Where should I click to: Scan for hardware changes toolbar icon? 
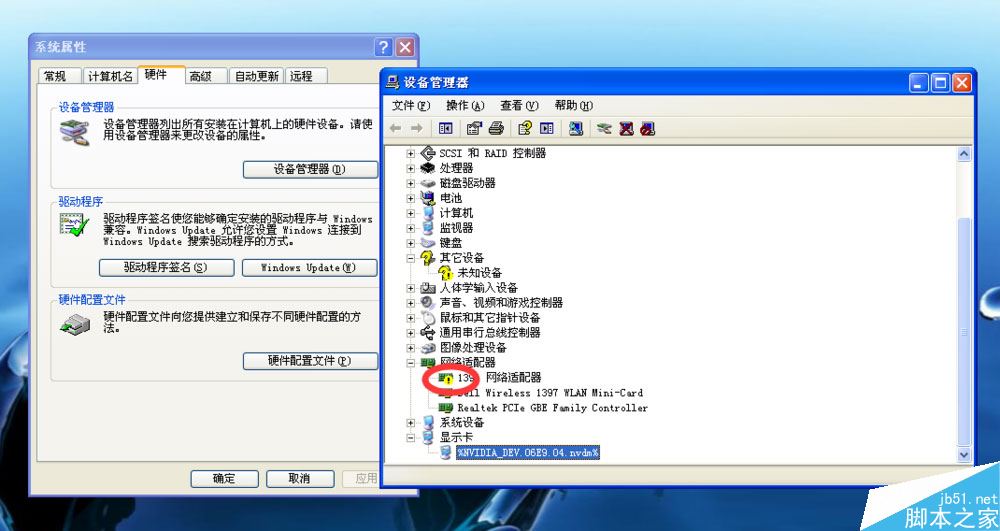point(576,128)
